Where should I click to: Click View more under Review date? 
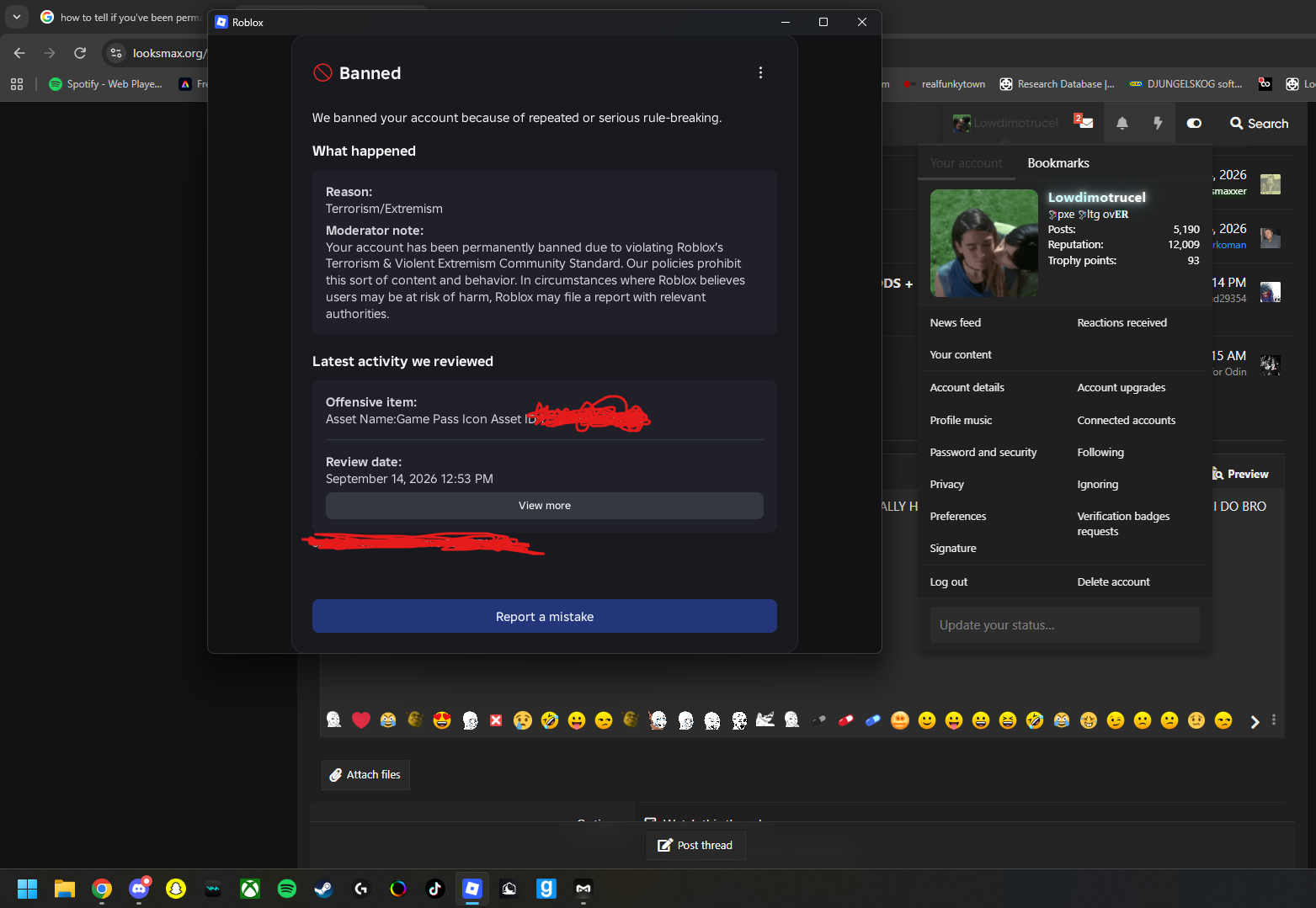pos(545,506)
